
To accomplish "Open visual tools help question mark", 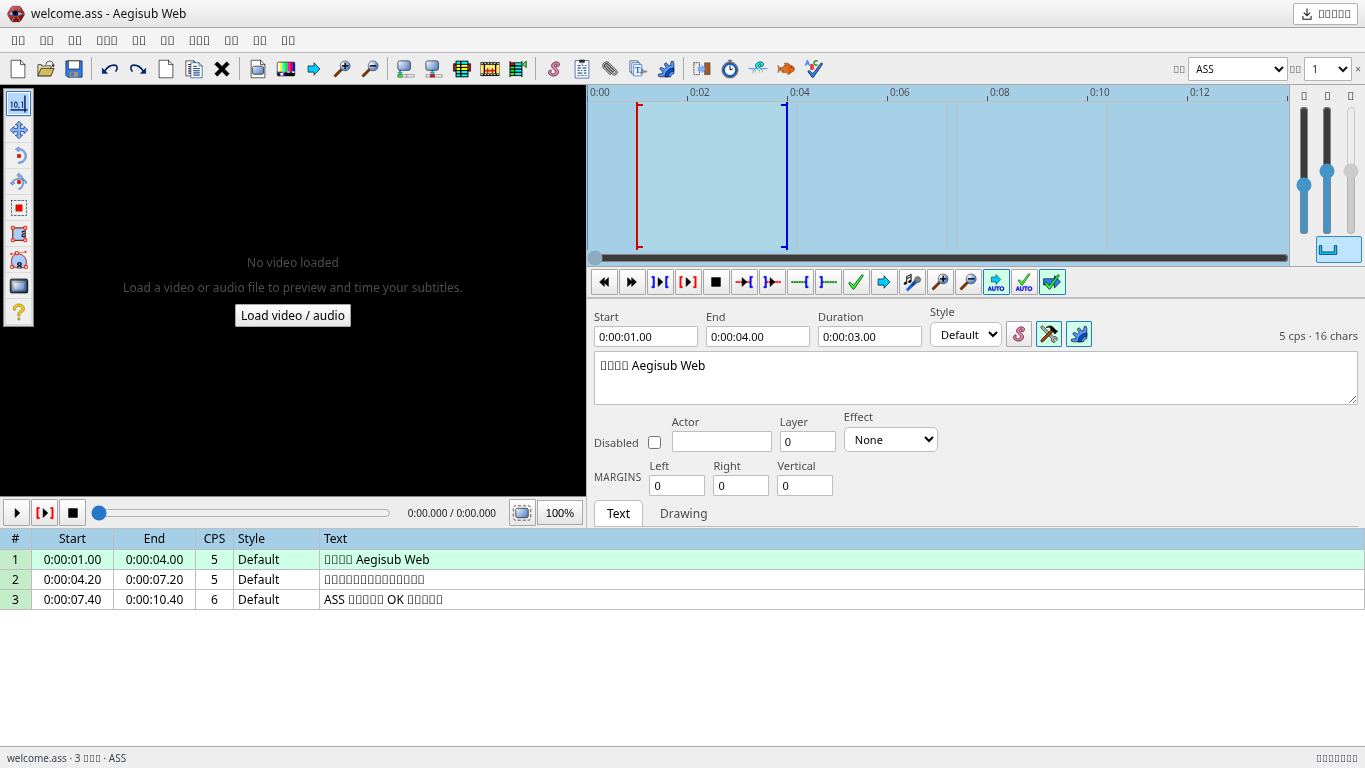I will coord(18,312).
